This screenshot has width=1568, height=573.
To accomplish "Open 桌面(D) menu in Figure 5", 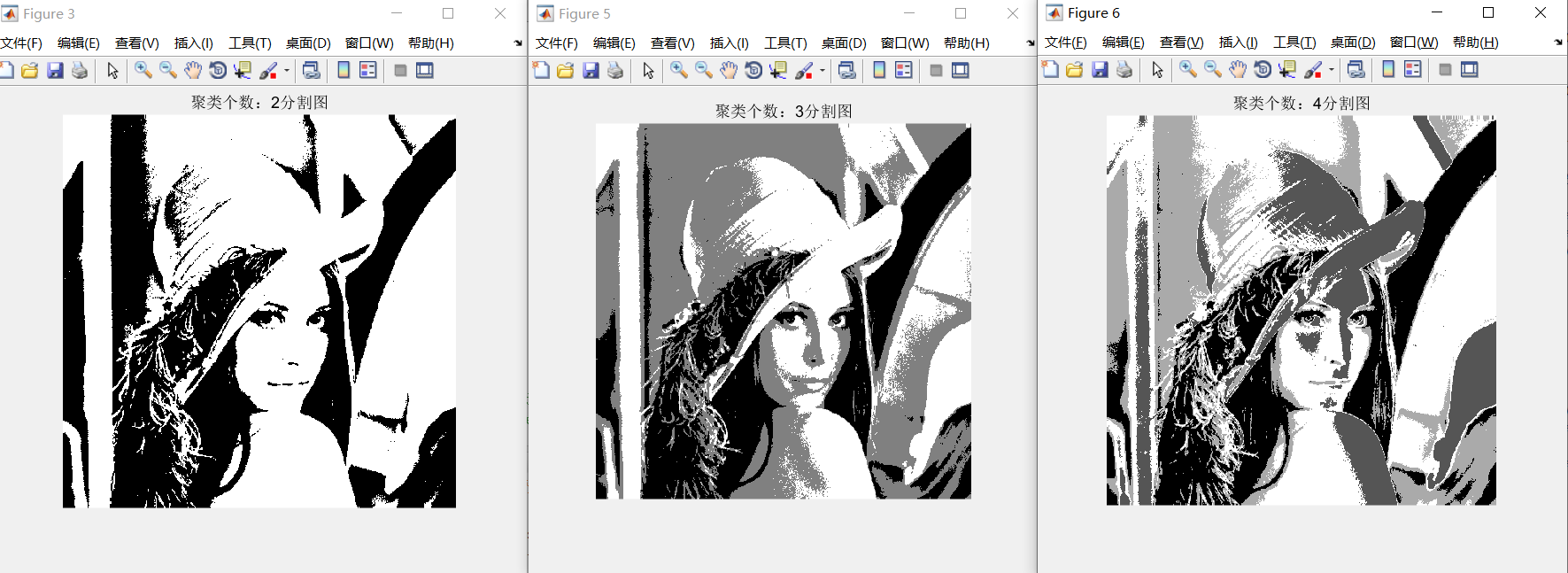I will pyautogui.click(x=844, y=43).
